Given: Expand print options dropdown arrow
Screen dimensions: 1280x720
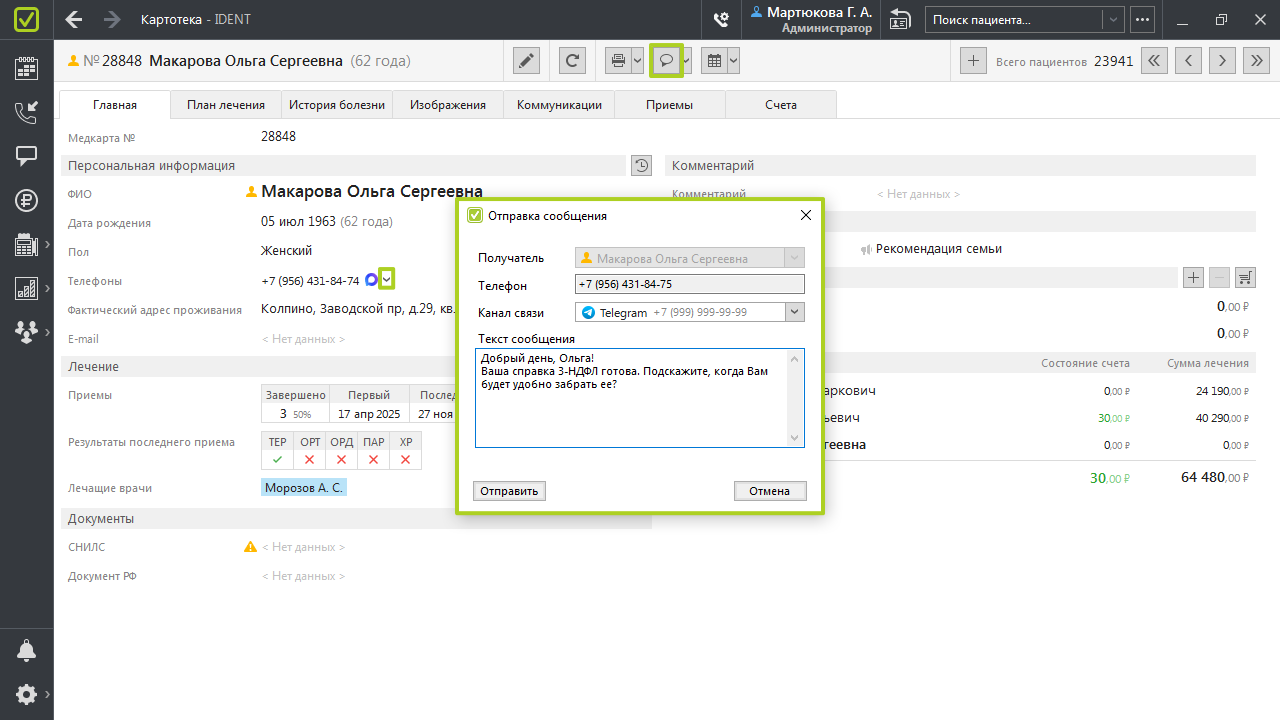Looking at the screenshot, I should (637, 61).
